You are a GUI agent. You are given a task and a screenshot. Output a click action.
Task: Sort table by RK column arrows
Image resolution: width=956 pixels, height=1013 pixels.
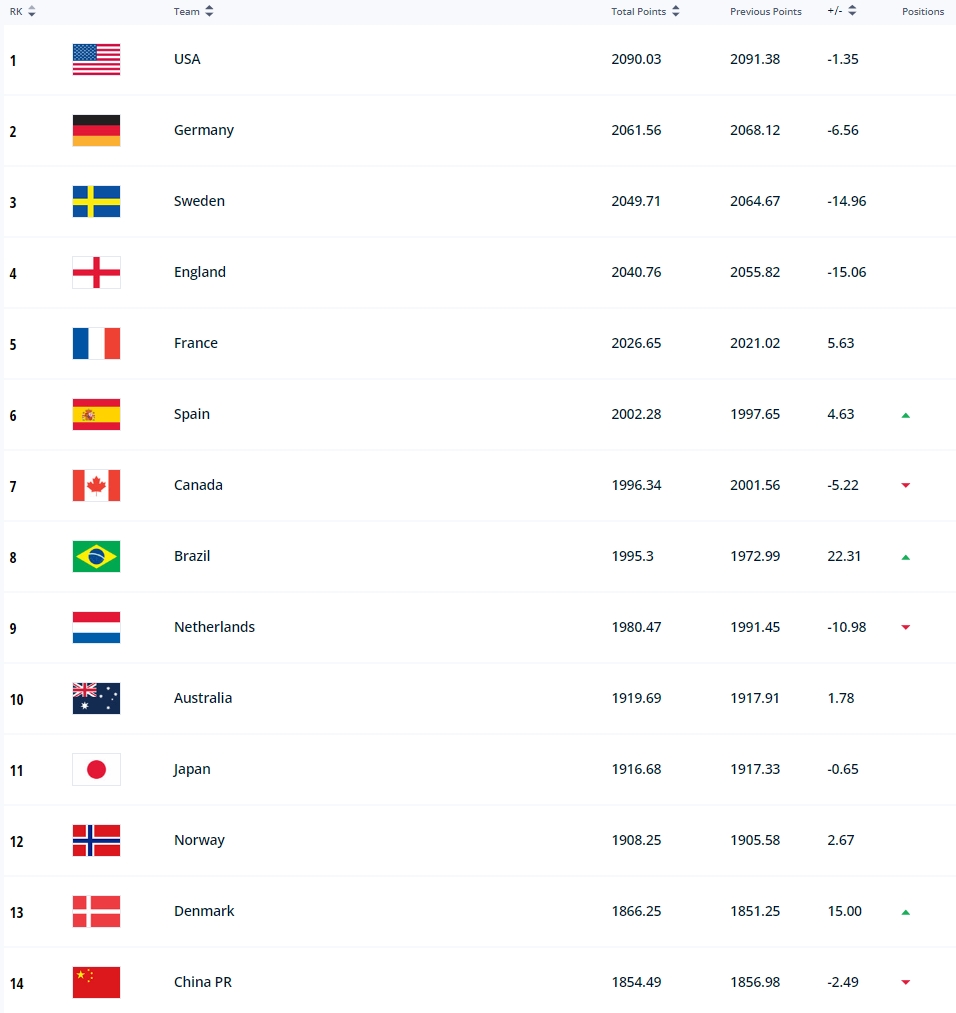[32, 11]
